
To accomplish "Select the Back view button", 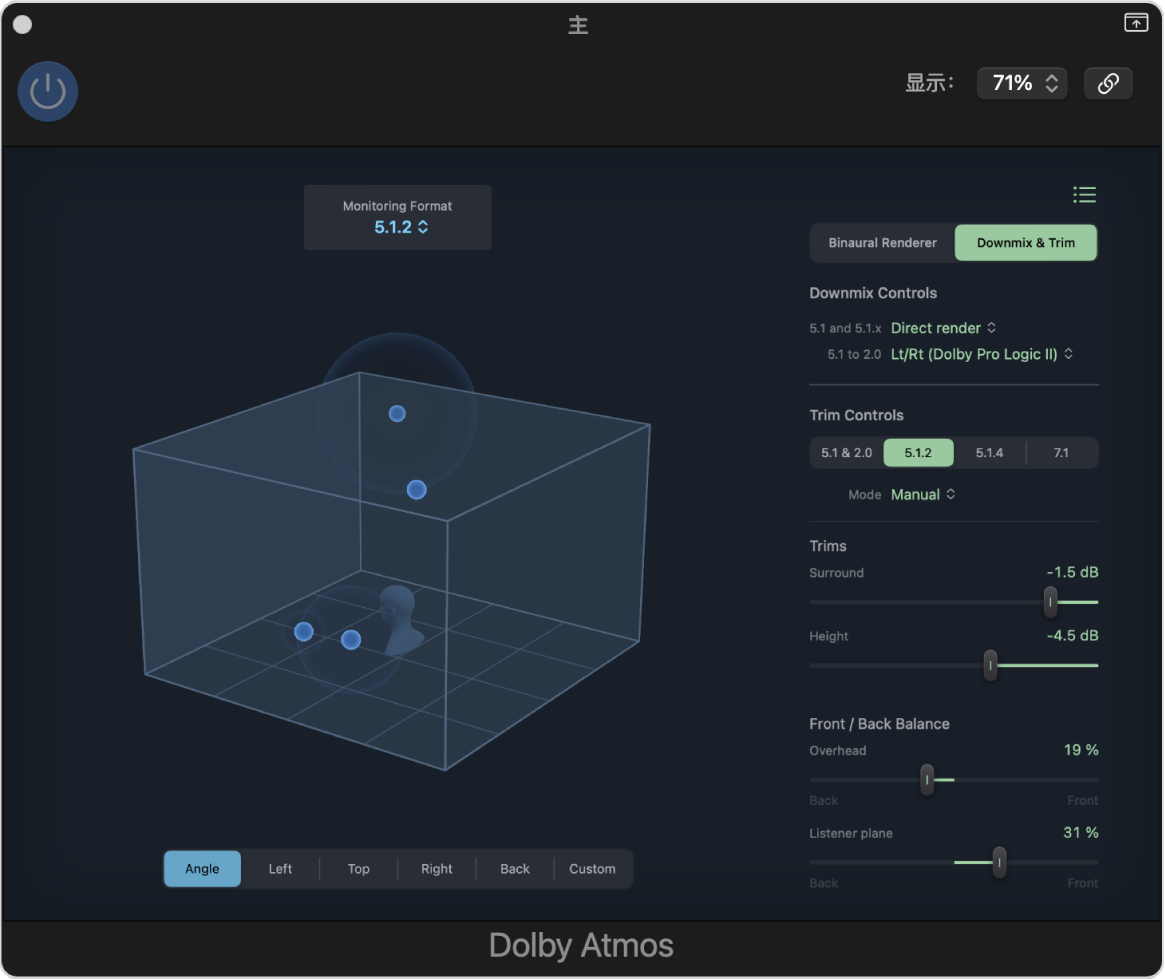I will (515, 869).
